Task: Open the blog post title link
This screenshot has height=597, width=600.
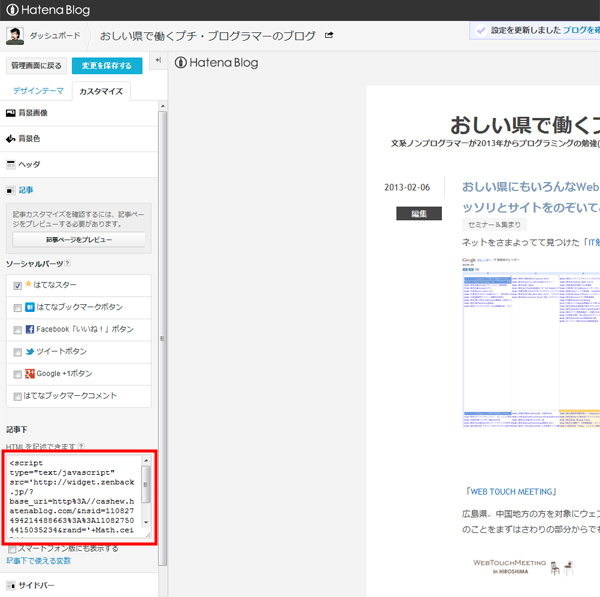Action: [x=531, y=197]
